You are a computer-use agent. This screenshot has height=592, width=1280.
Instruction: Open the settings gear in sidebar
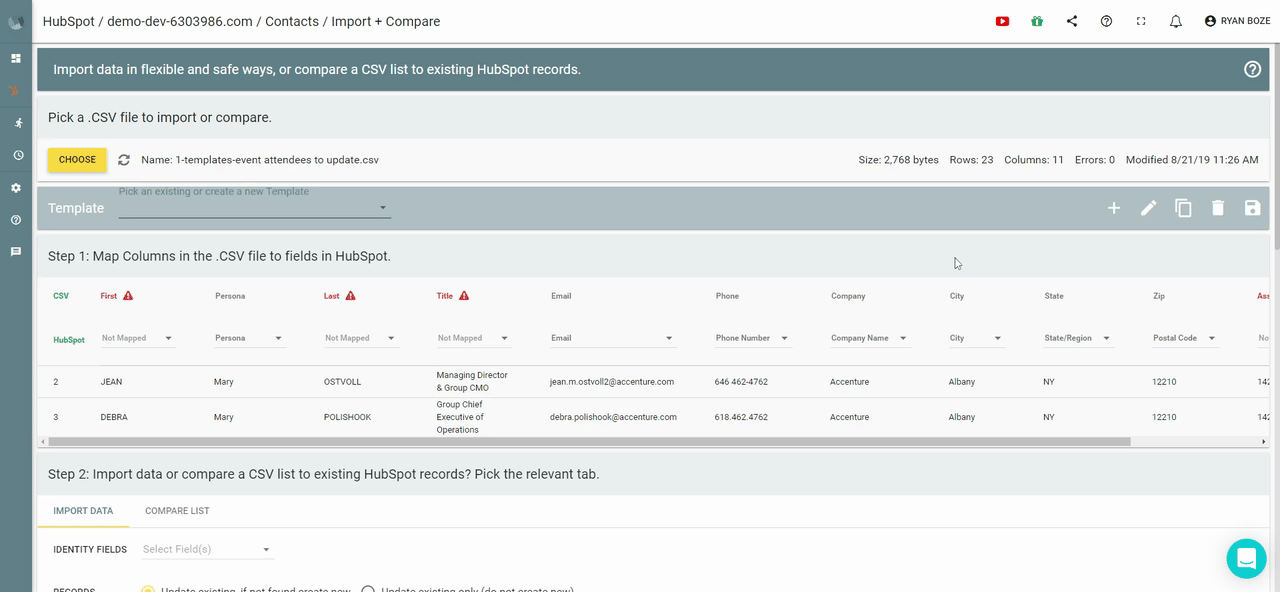[x=16, y=188]
